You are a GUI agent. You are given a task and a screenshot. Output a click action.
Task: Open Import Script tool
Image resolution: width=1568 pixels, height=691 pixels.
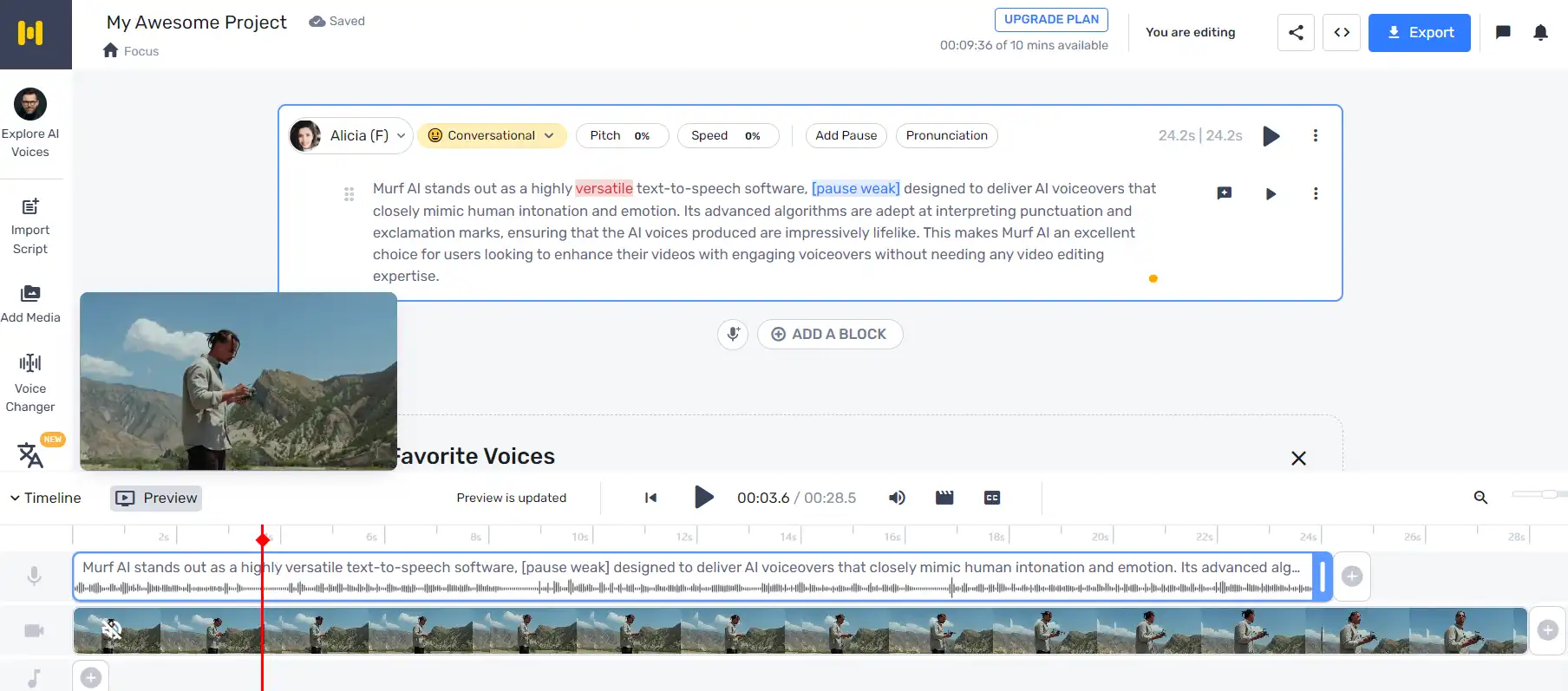[30, 226]
